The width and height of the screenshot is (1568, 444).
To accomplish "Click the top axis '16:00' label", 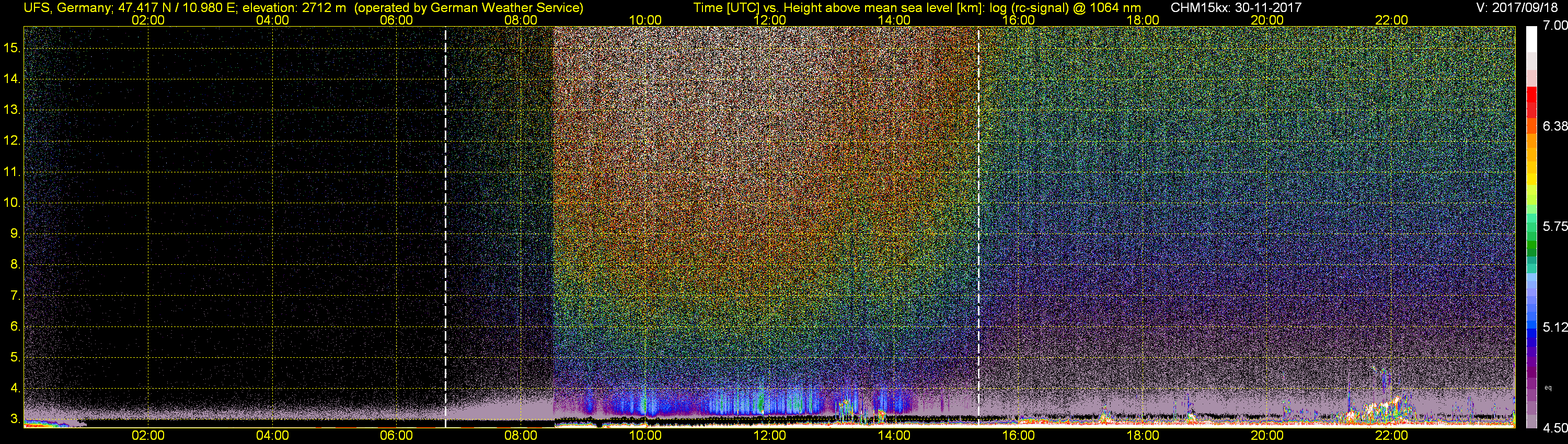I will [x=1018, y=20].
